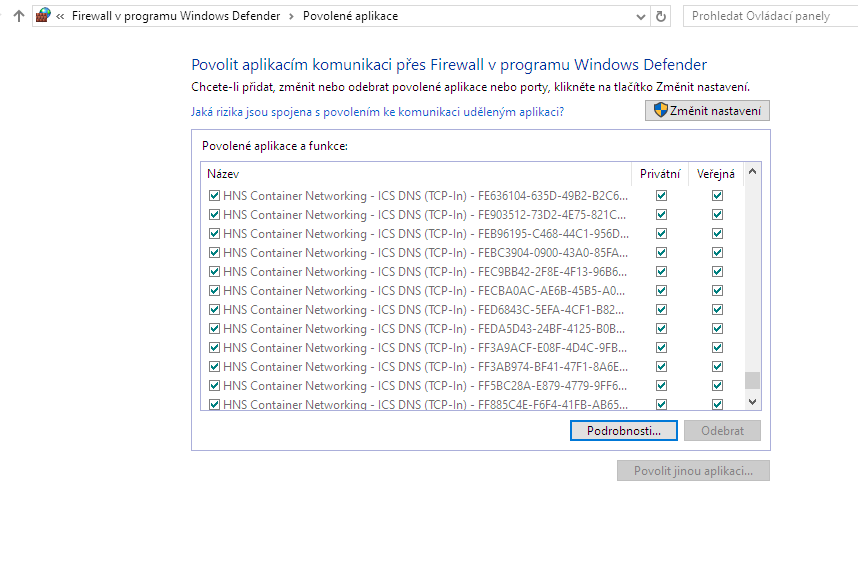858x572 pixels.
Task: Toggle Privátní checkbox for FE903512-73D2 entry
Action: [662, 215]
